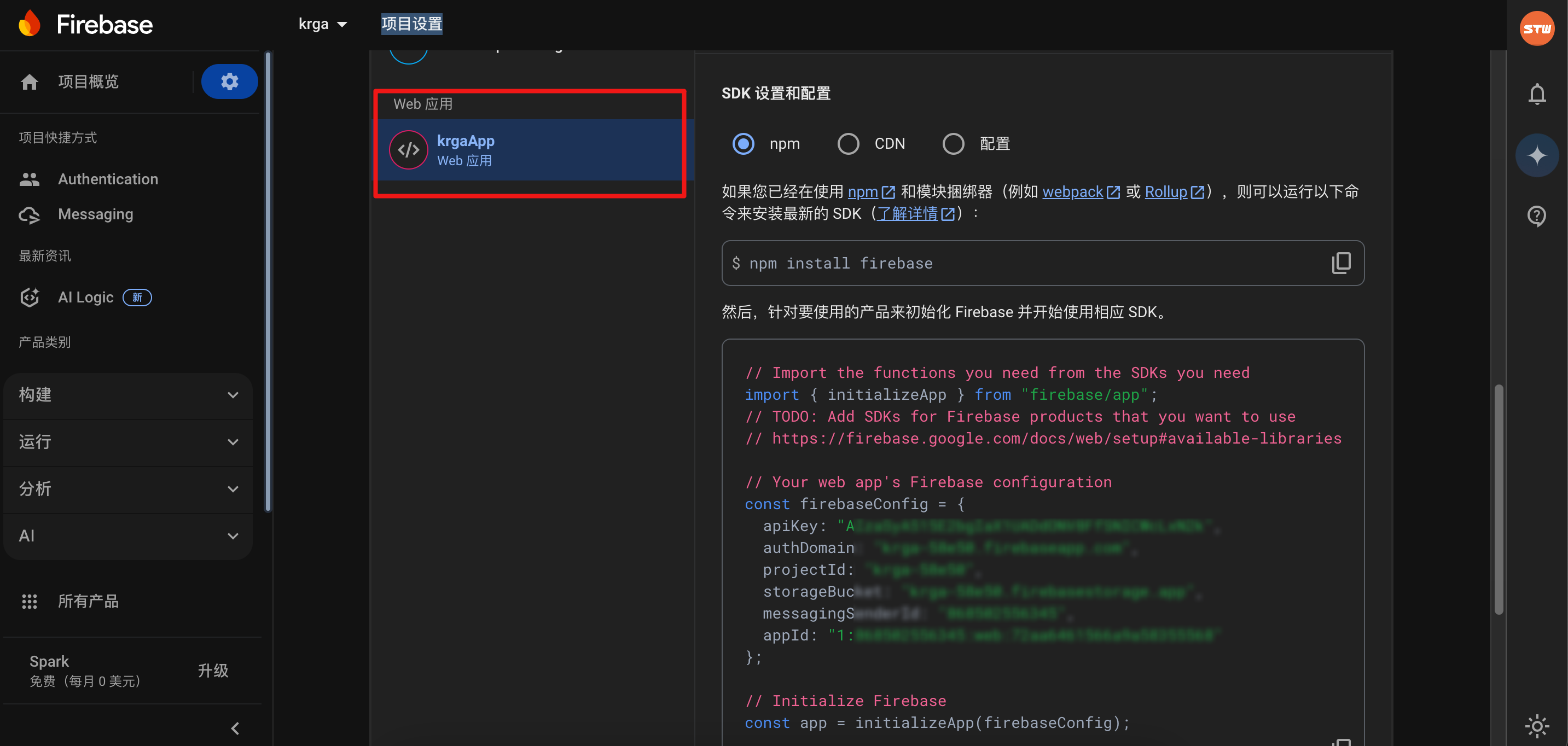Click '项目概览' project overview label
This screenshot has height=746, width=1568.
click(x=88, y=81)
